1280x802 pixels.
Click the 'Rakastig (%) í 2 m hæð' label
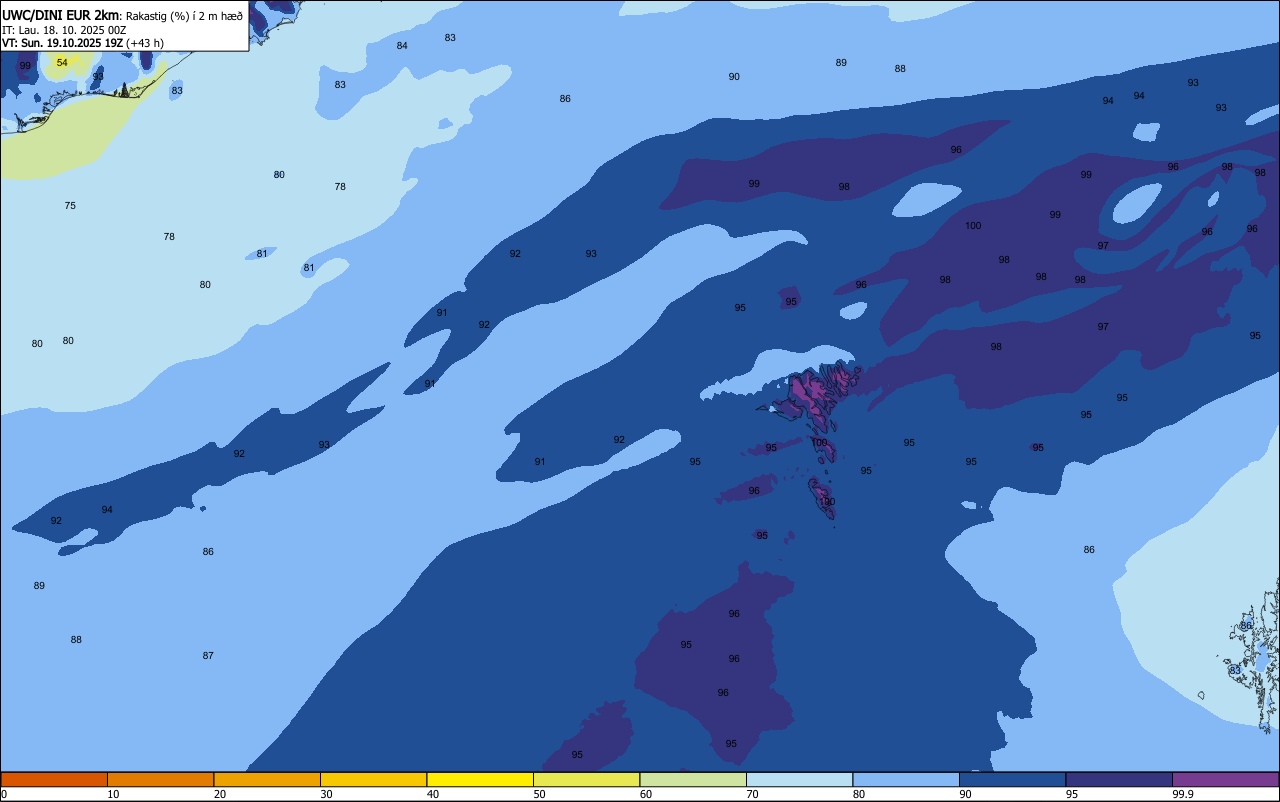click(184, 15)
